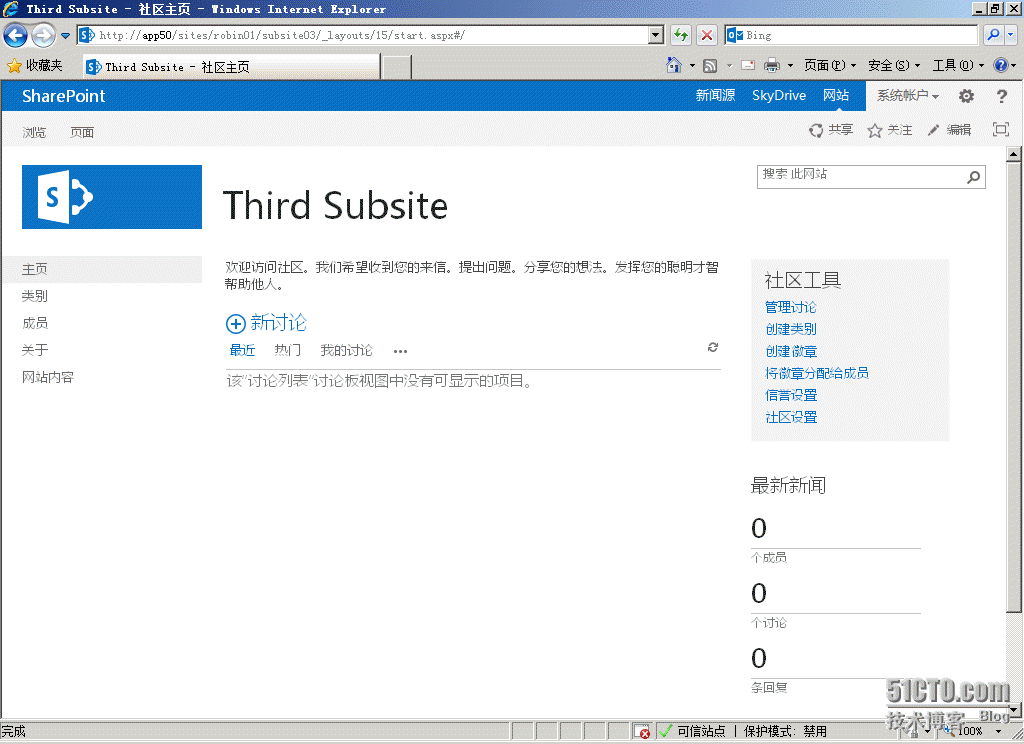Open the 社区设置 link
The height and width of the screenshot is (744, 1024).
tap(791, 417)
